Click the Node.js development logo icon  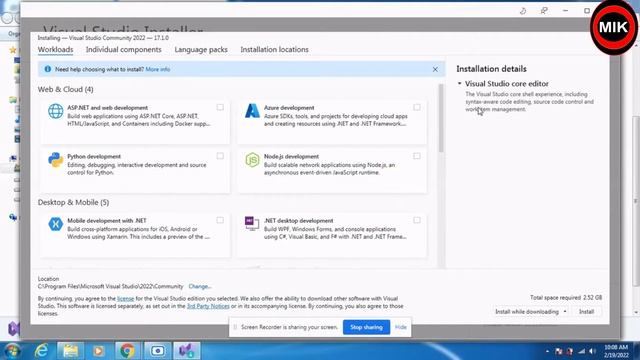pyautogui.click(x=252, y=160)
